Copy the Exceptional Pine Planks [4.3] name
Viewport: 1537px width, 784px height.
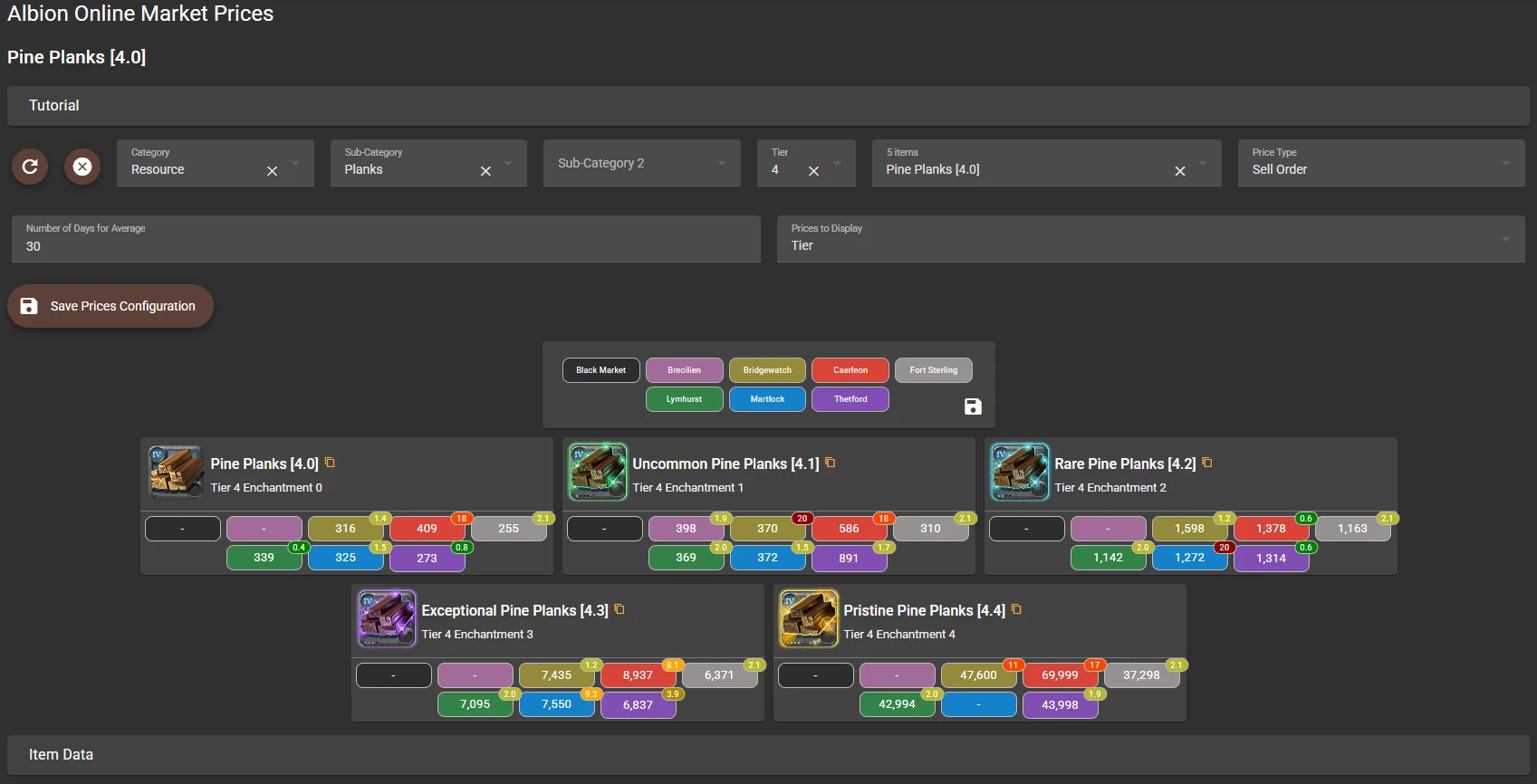point(620,609)
